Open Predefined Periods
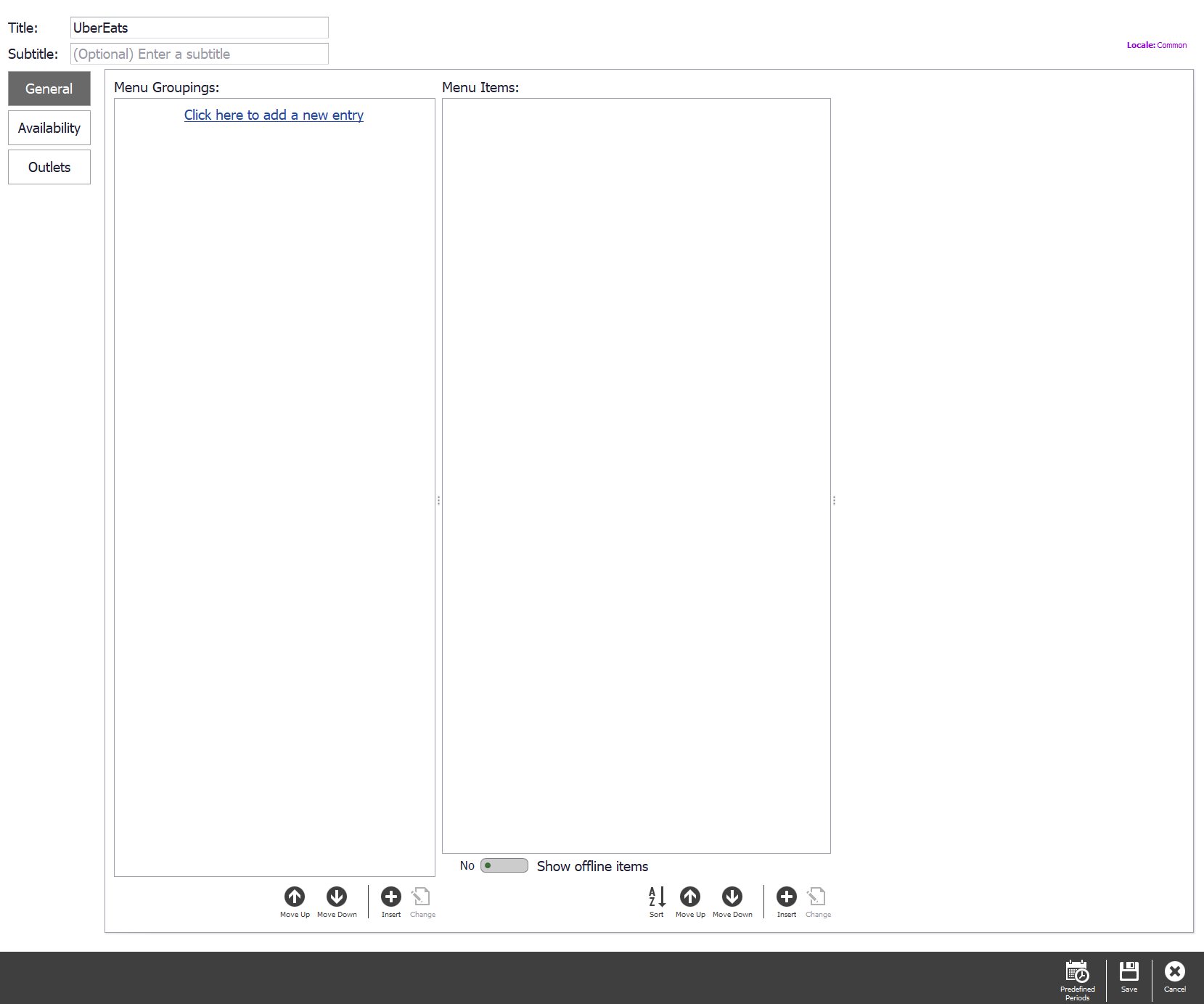1204x1004 pixels. click(1077, 980)
